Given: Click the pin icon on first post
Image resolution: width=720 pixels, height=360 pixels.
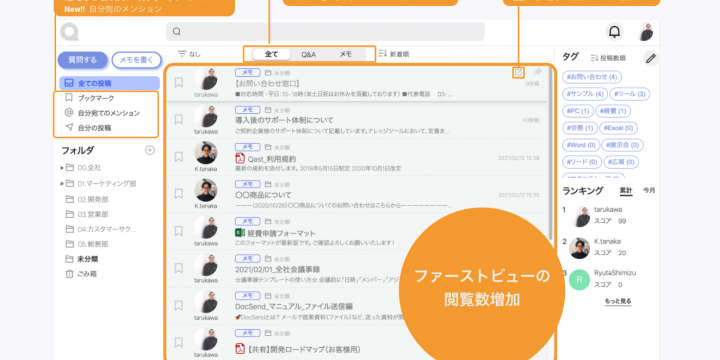Looking at the screenshot, I should pyautogui.click(x=538, y=72).
